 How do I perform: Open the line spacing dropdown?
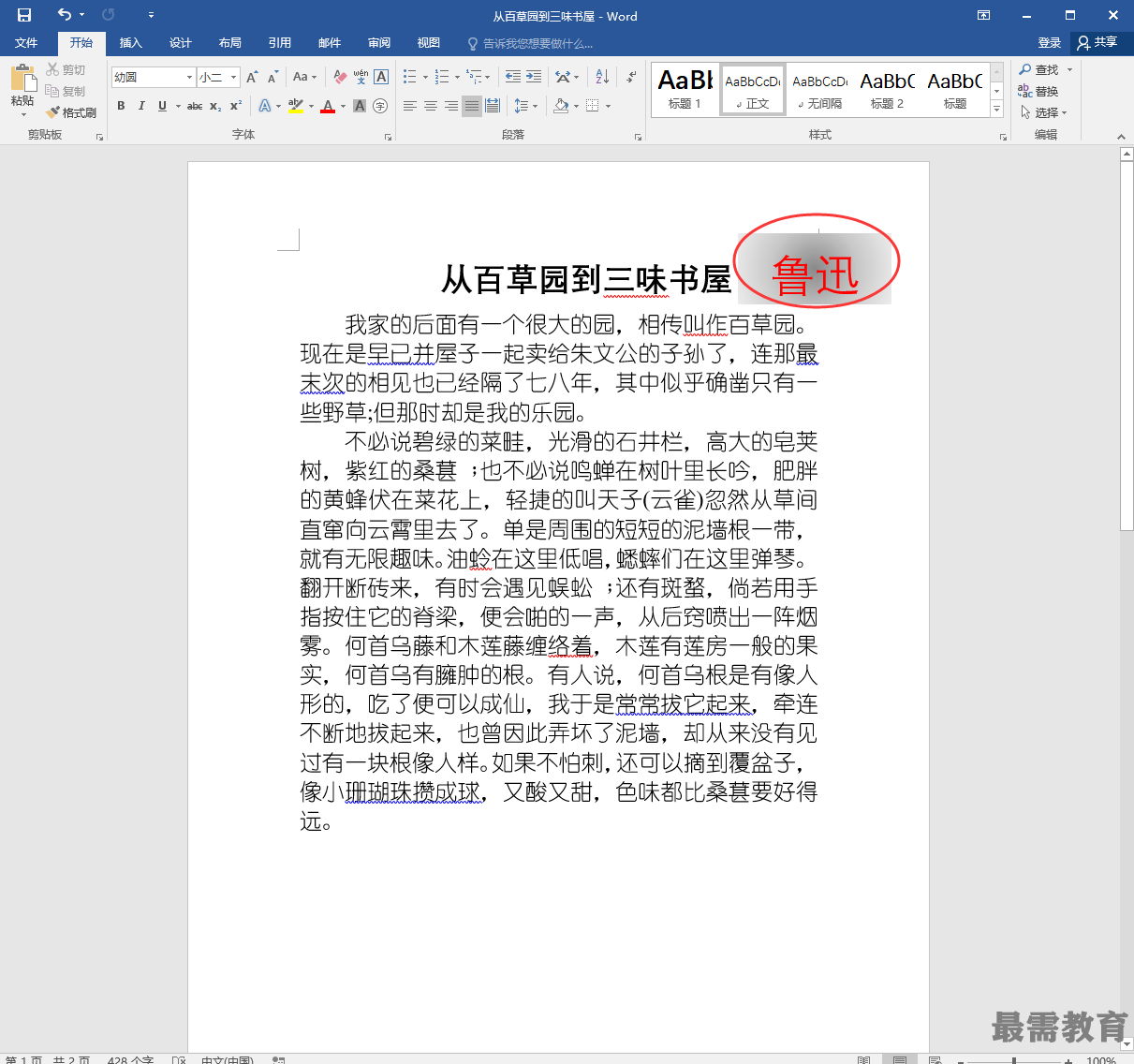point(526,106)
